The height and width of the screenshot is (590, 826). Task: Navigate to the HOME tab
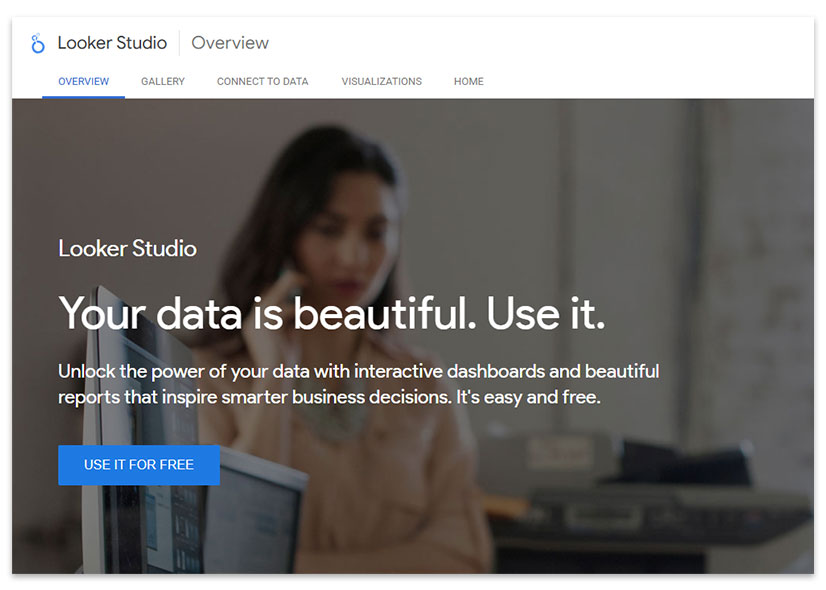[468, 81]
